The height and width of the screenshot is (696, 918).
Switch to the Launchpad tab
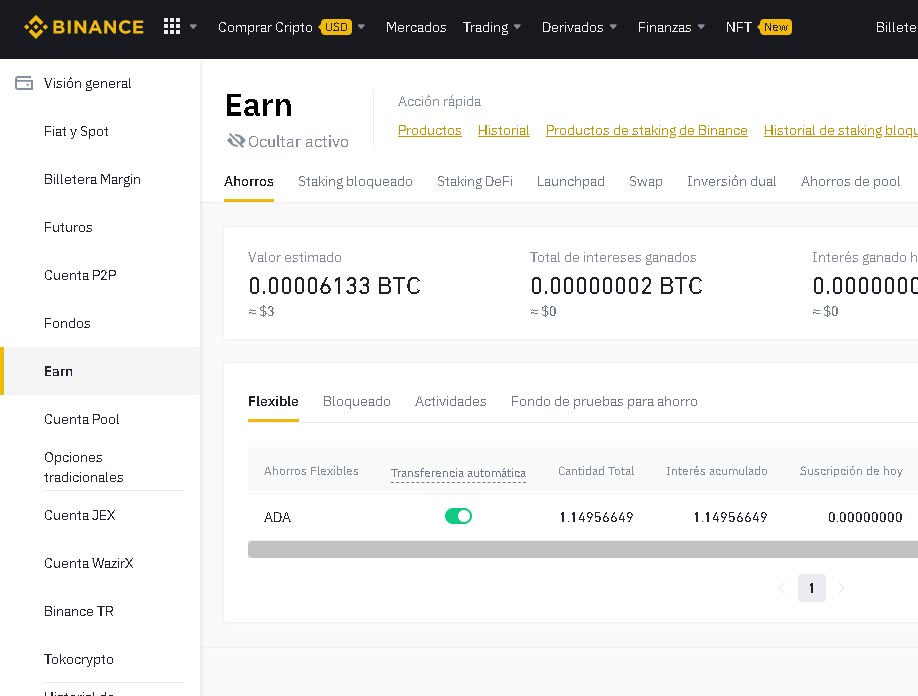point(570,181)
